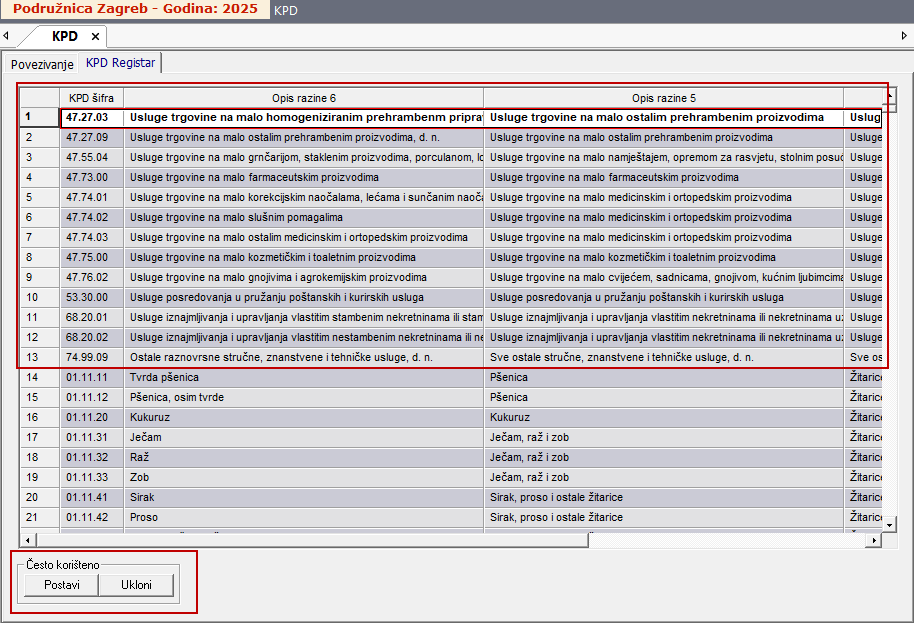Image resolution: width=914 pixels, height=623 pixels.
Task: Click the horizontal scrollbar right arrow
Action: tap(874, 540)
